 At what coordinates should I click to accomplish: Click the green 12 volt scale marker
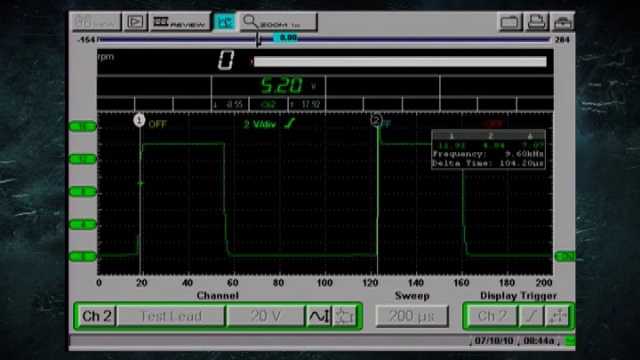coord(83,159)
